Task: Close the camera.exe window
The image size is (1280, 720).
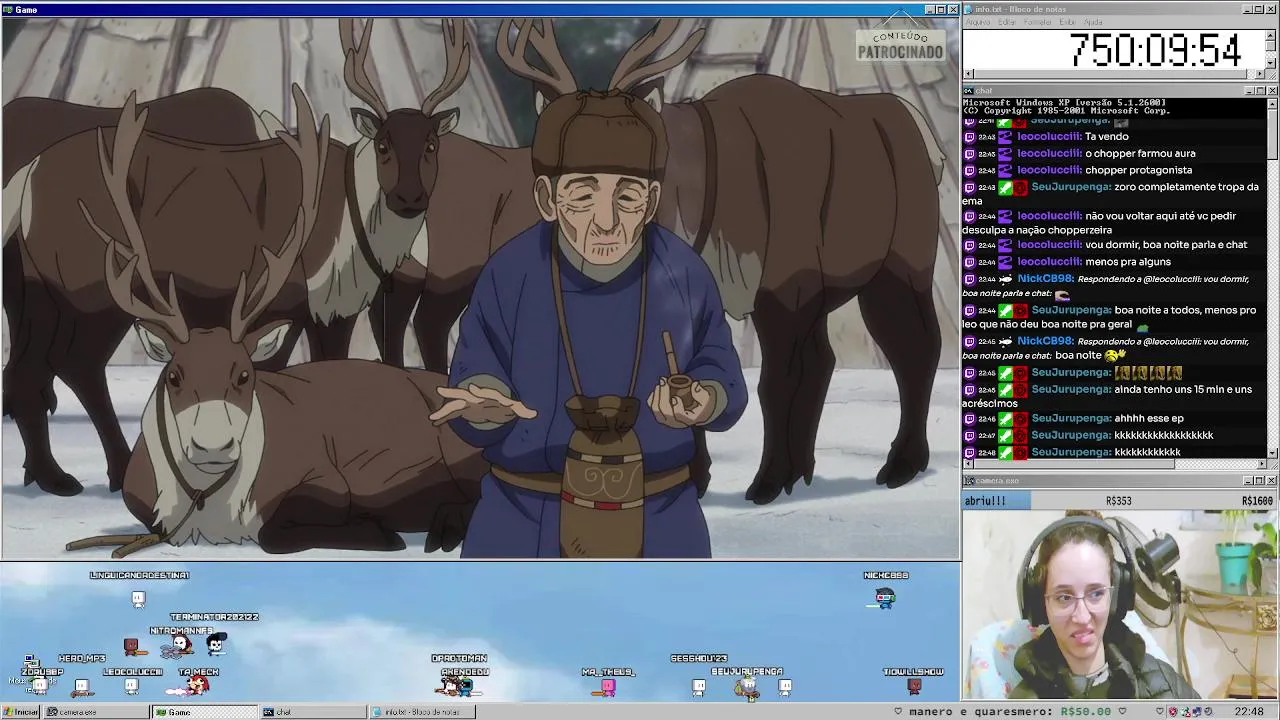Action: click(x=1272, y=481)
